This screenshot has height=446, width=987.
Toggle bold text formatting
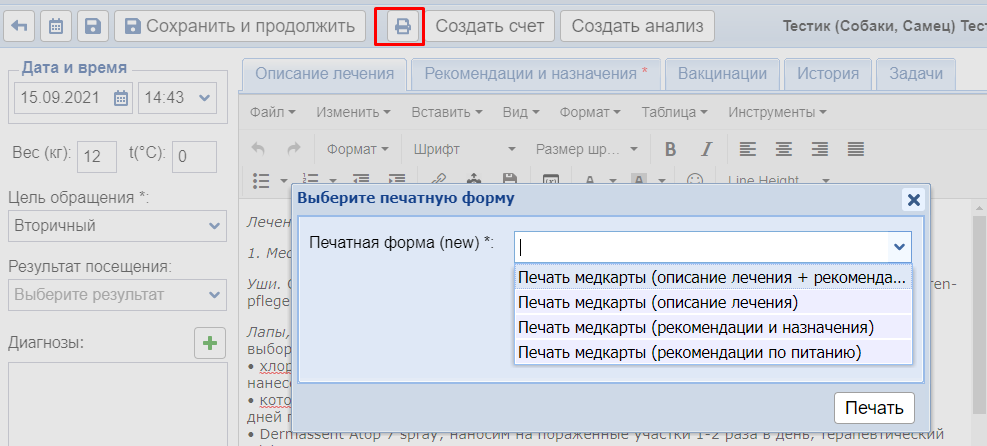point(670,149)
